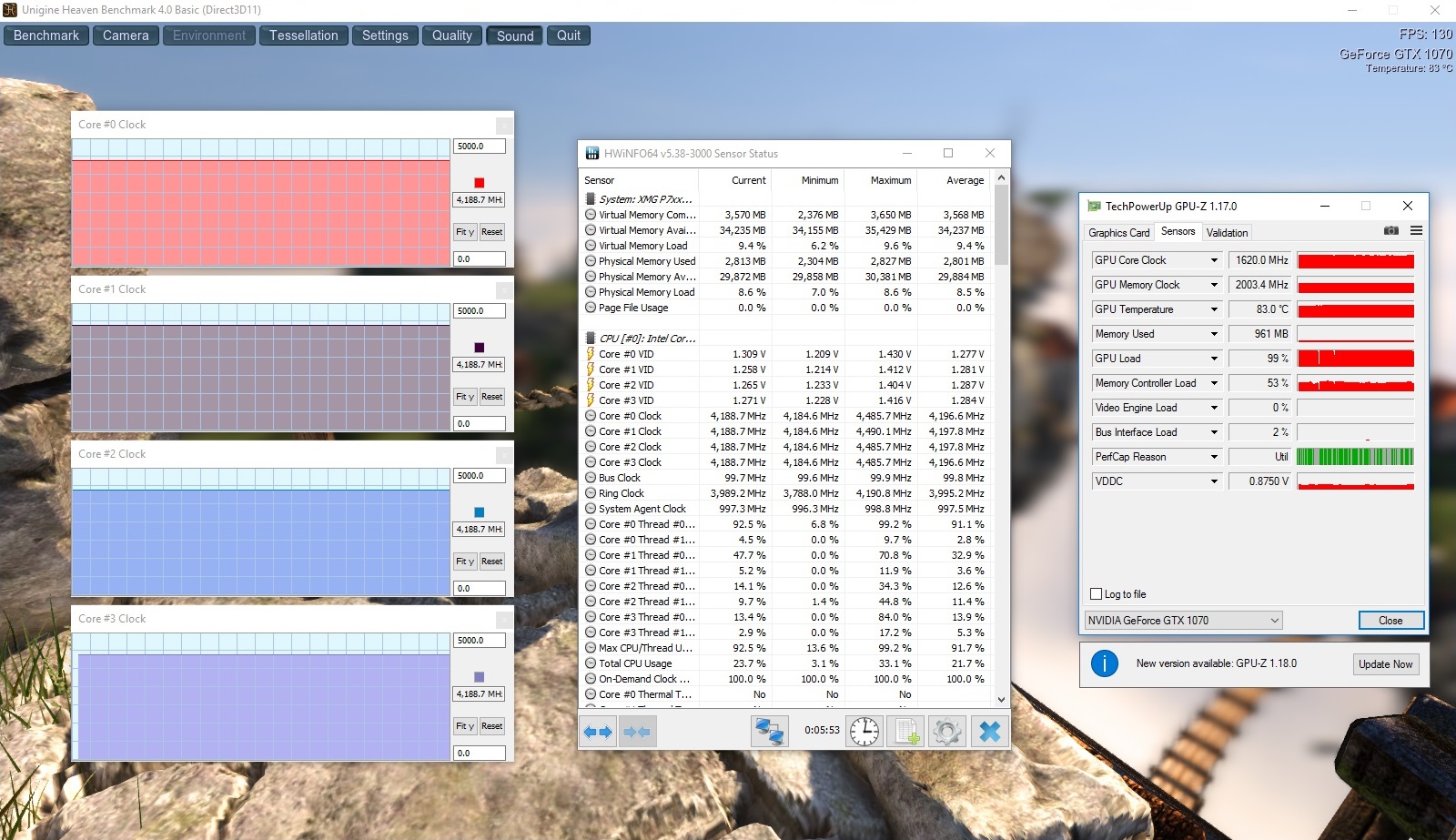Click Fit y on Core #3 Clock graph

(464, 726)
